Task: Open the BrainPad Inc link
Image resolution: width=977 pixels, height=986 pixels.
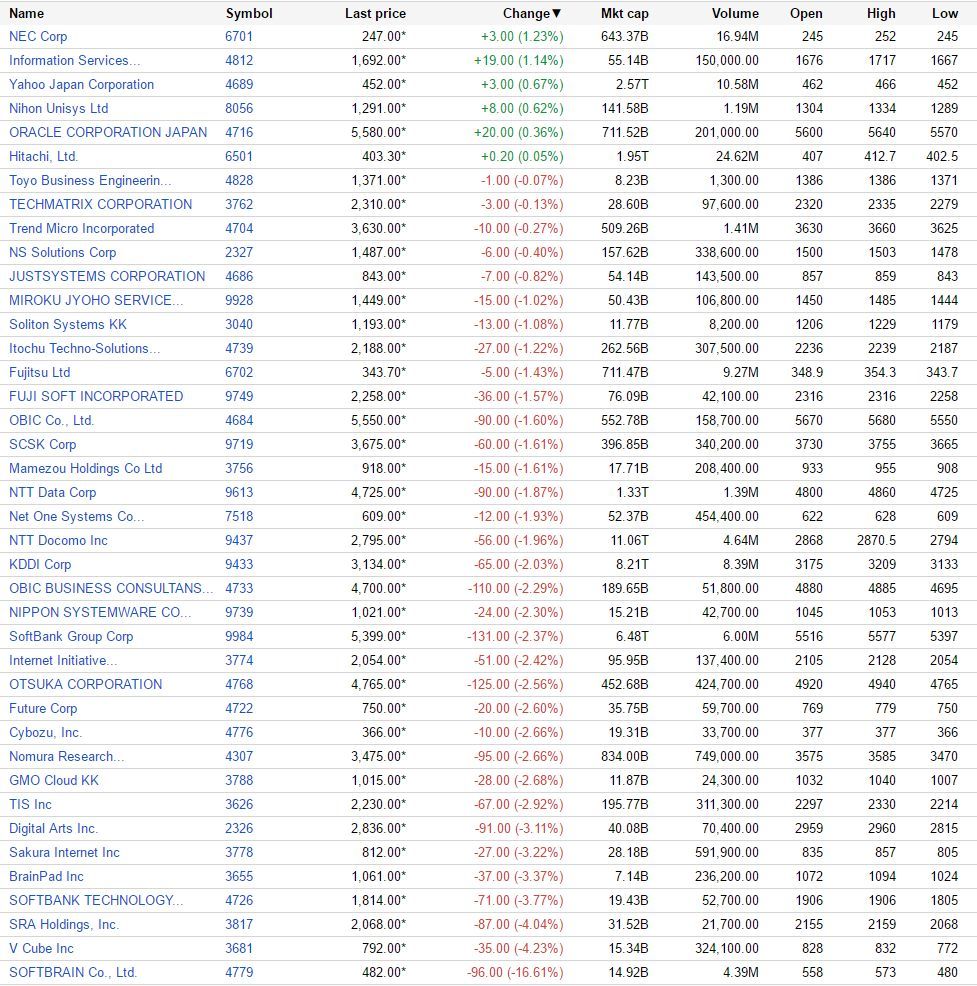Action: click(46, 876)
